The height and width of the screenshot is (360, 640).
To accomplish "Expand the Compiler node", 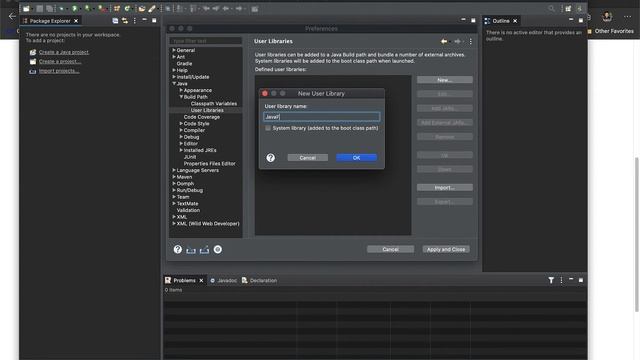I will coord(181,130).
